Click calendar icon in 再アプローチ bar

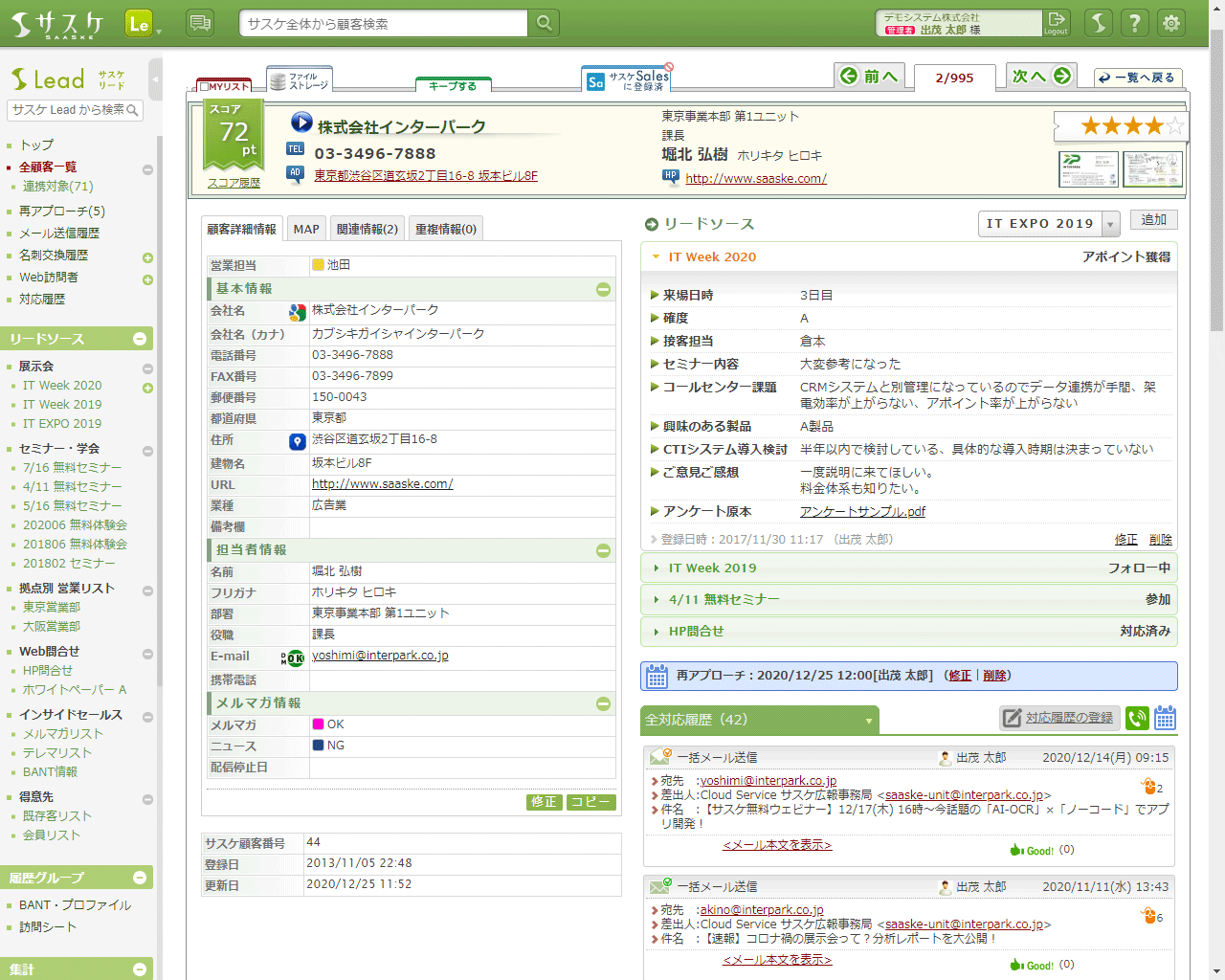[x=657, y=676]
